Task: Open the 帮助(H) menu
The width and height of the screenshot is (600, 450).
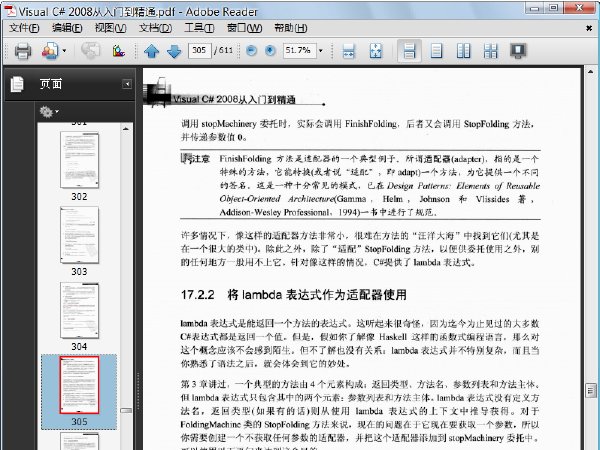Action: click(290, 28)
